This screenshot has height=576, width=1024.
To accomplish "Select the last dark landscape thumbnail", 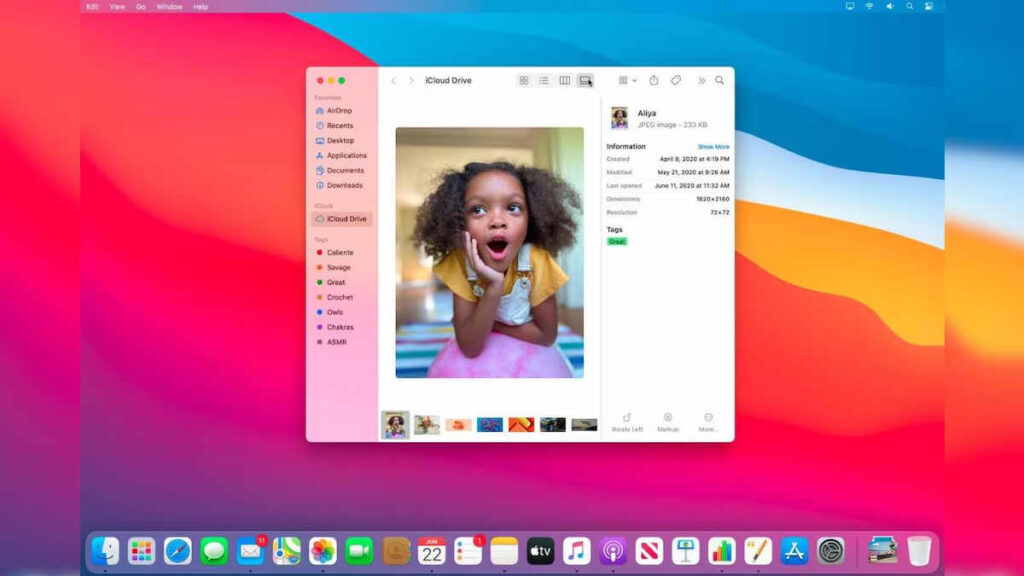I will (584, 425).
